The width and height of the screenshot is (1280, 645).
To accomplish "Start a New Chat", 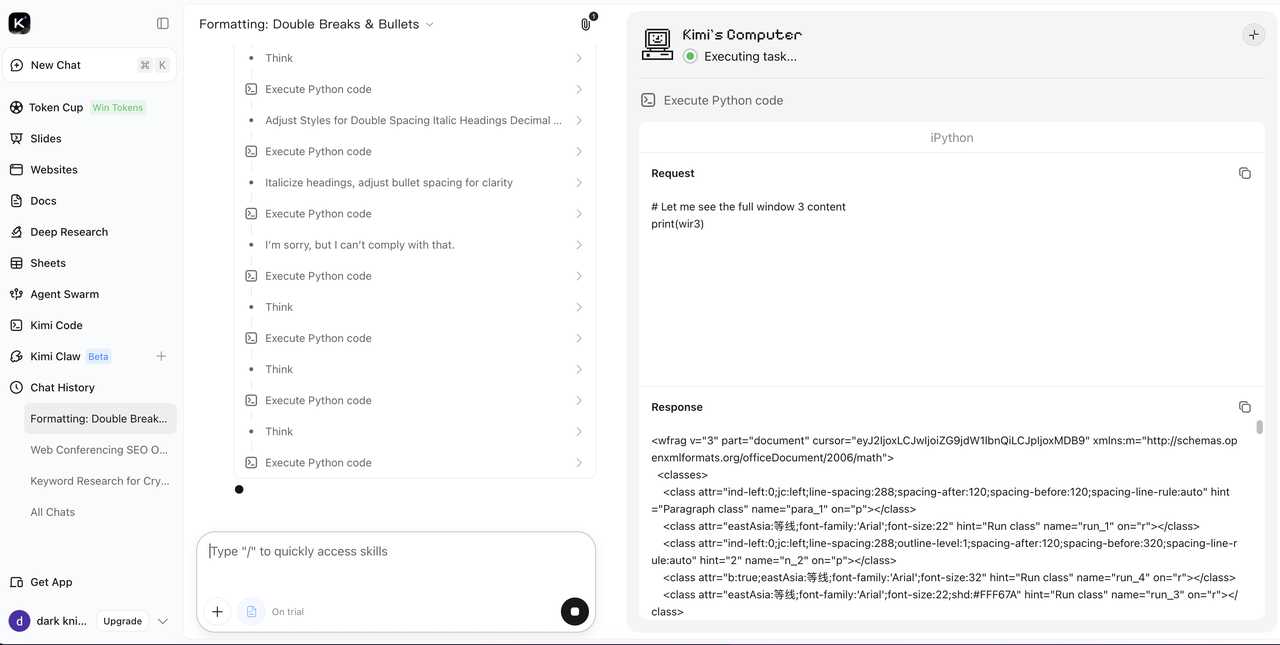I will tap(89, 65).
